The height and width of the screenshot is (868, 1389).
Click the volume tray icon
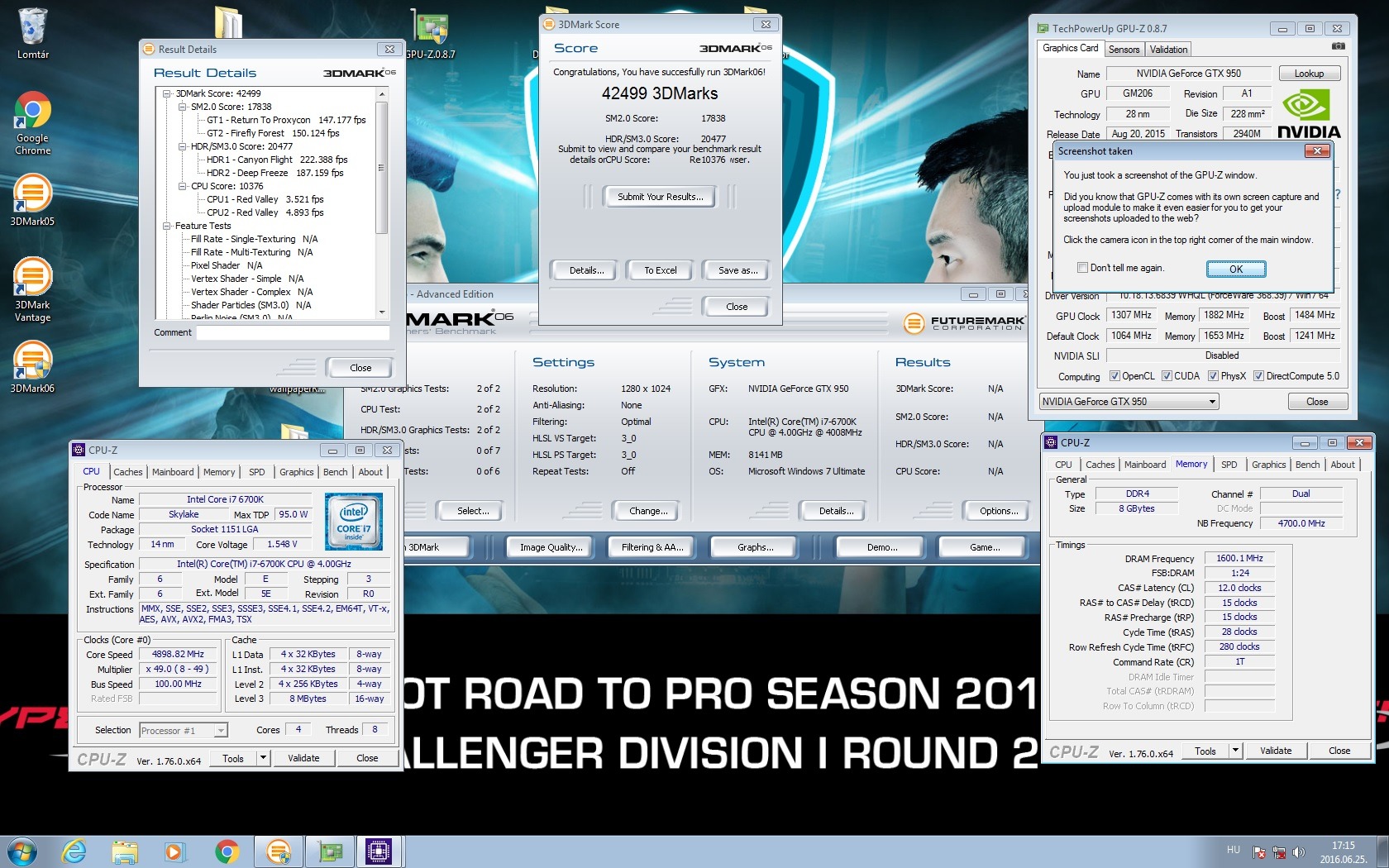(x=1298, y=852)
